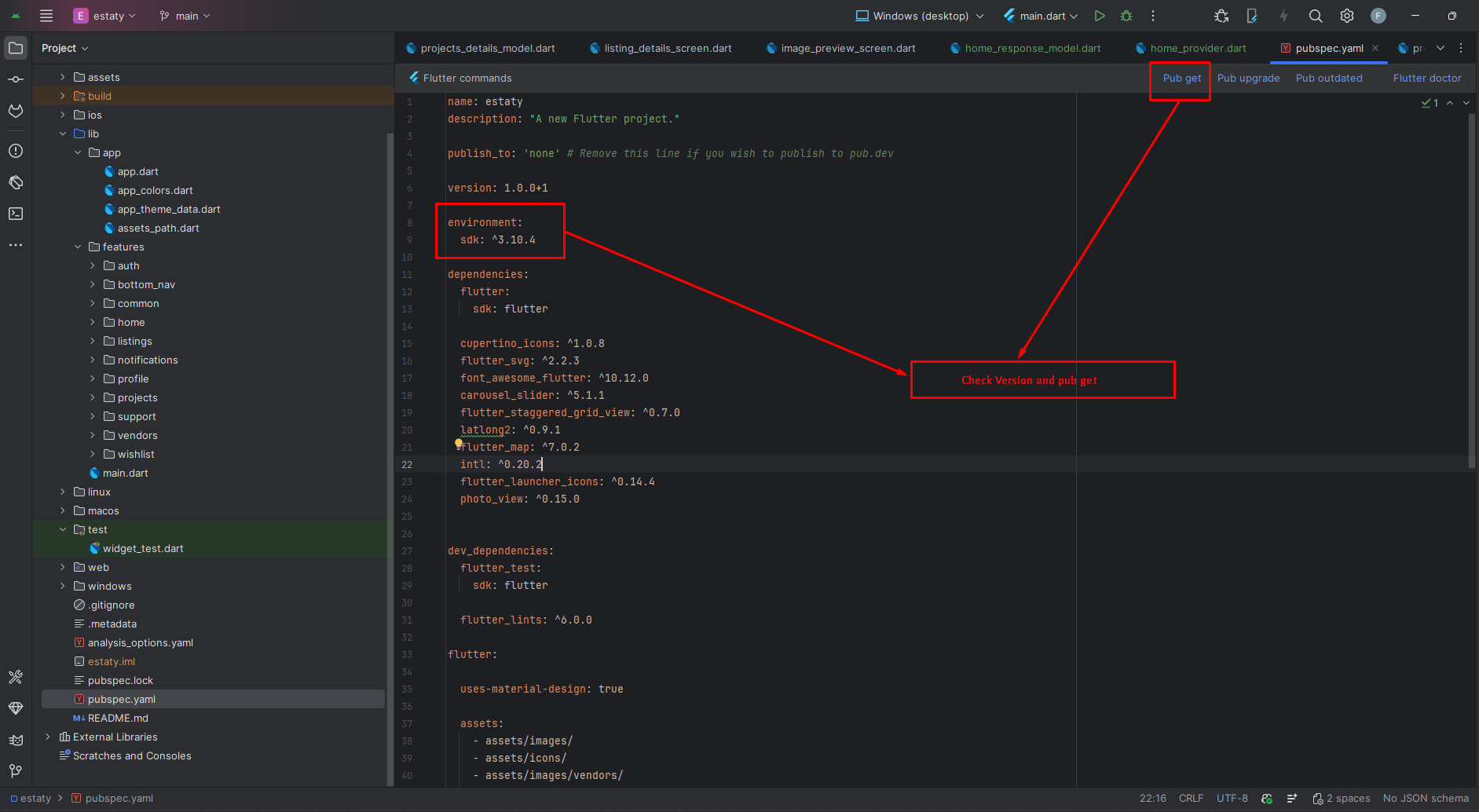Open the CRLF line separator selector
1479x812 pixels.
click(x=1191, y=798)
